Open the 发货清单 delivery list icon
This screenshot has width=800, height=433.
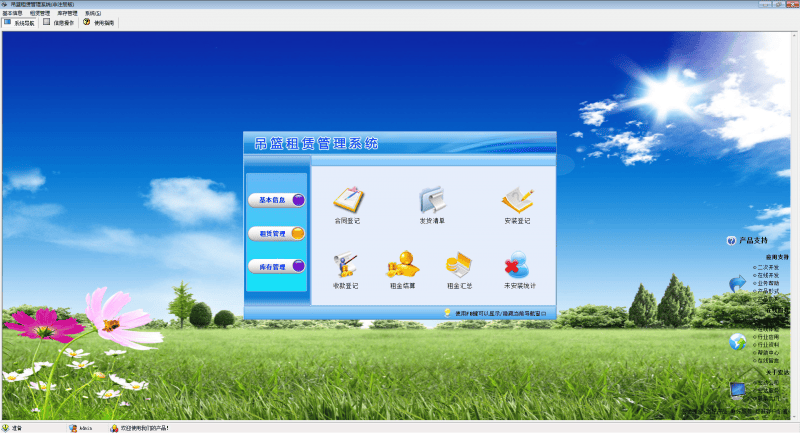click(x=432, y=201)
